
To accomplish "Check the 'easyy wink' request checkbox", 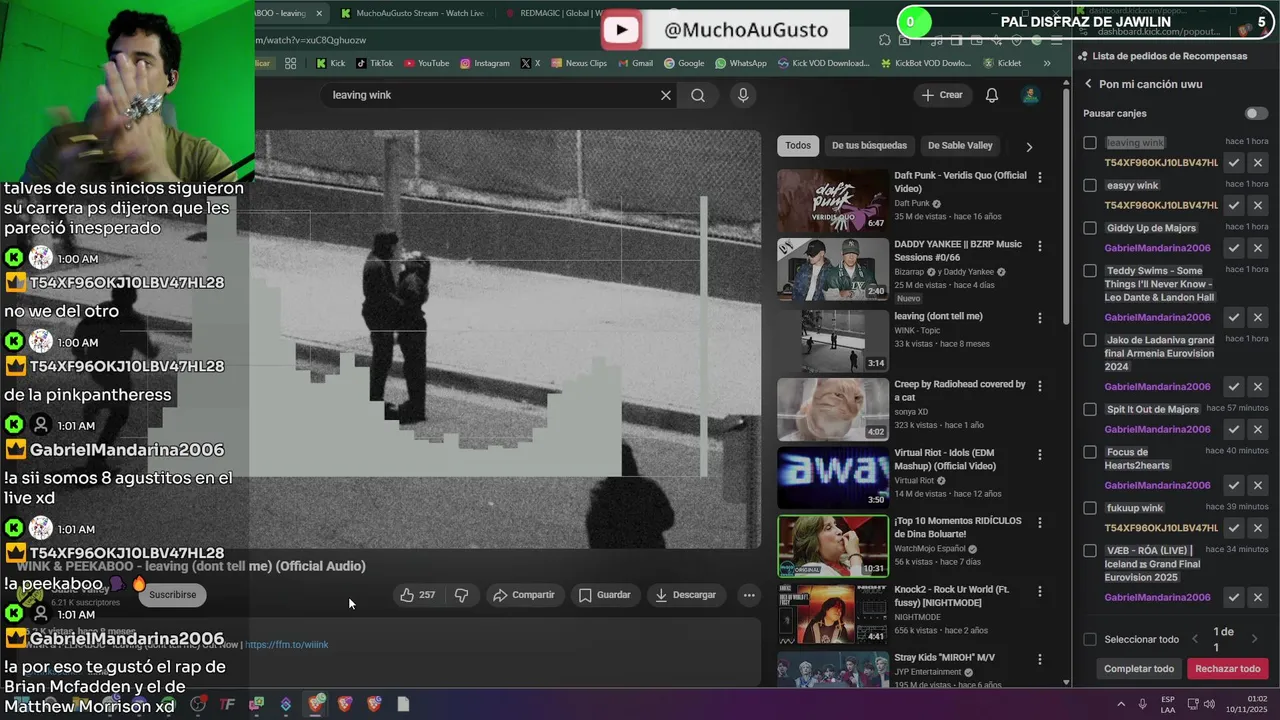I will [x=1090, y=185].
